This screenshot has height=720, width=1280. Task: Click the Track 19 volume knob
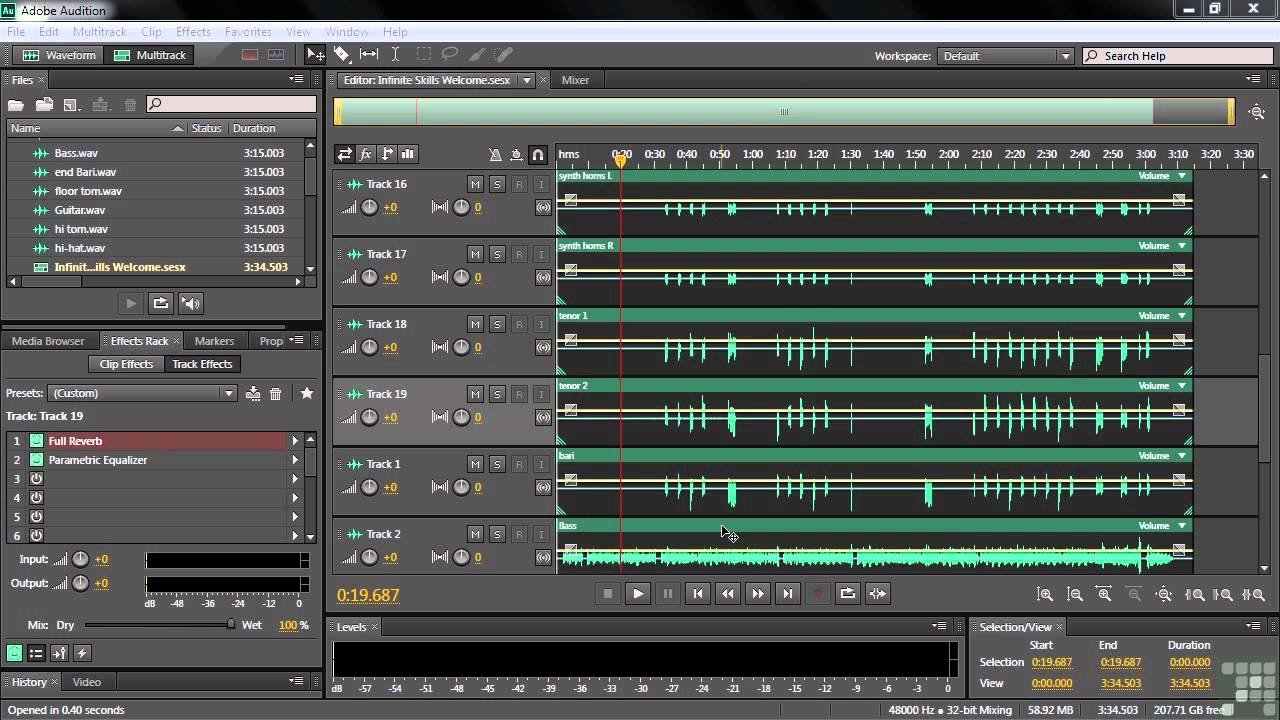[369, 417]
